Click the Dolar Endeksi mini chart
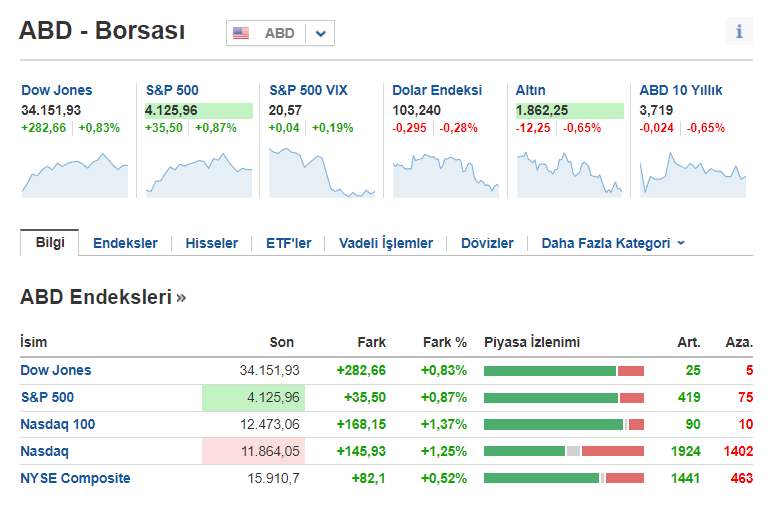This screenshot has width=770, height=507. [446, 173]
